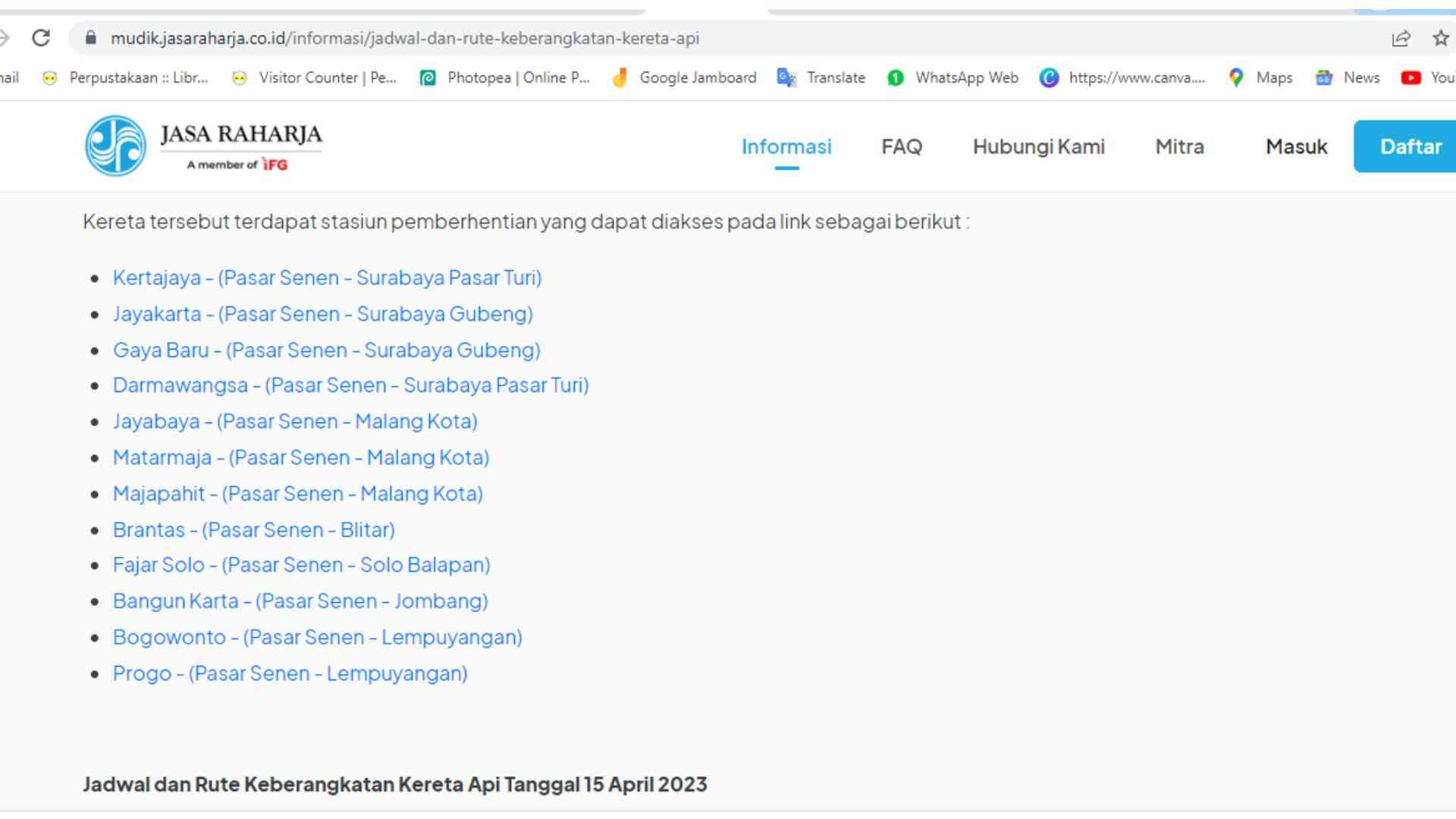Image resolution: width=1456 pixels, height=819 pixels.
Task: Open the Kertajaya train route link
Action: [328, 278]
